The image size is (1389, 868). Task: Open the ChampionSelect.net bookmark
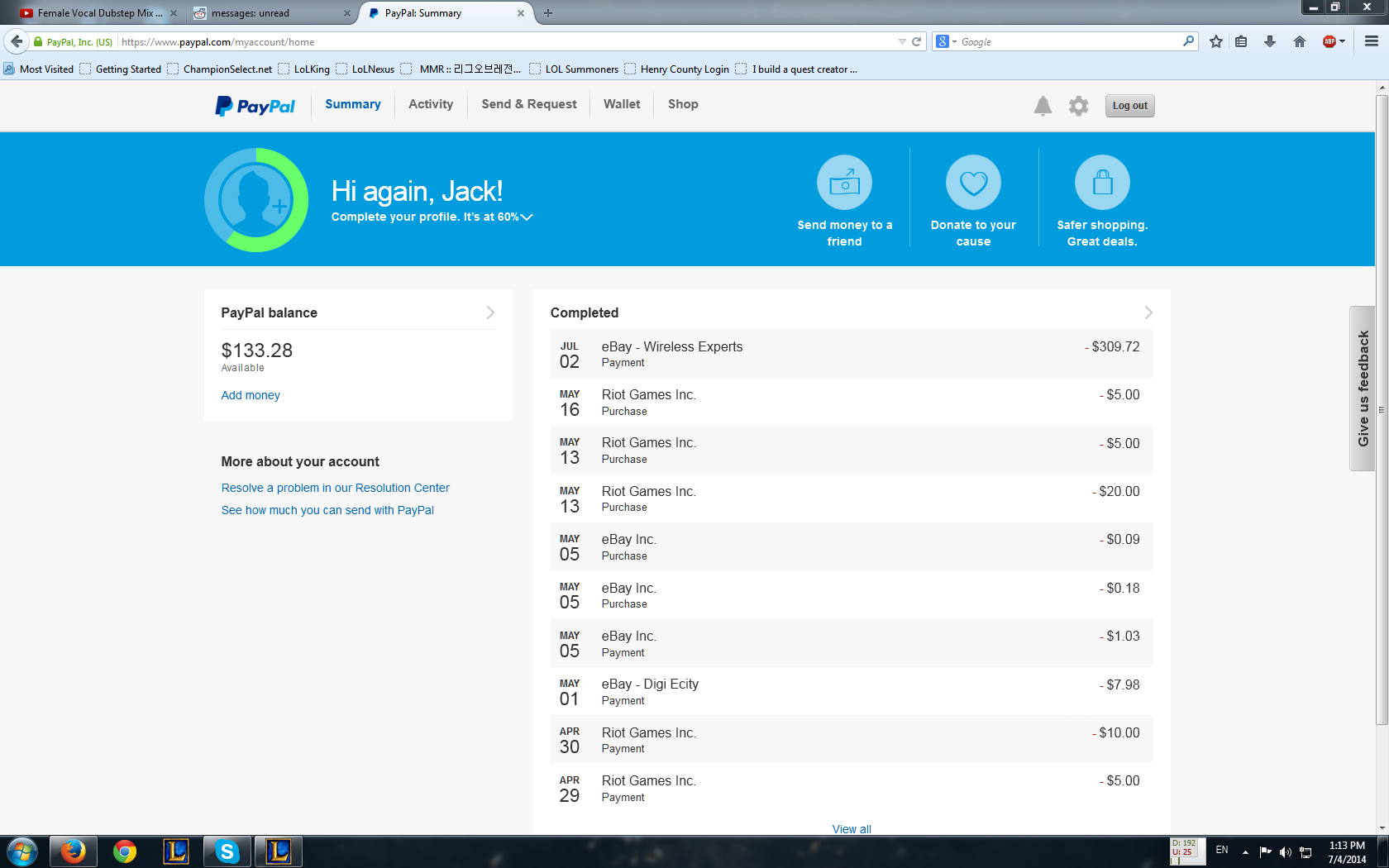pyautogui.click(x=220, y=69)
